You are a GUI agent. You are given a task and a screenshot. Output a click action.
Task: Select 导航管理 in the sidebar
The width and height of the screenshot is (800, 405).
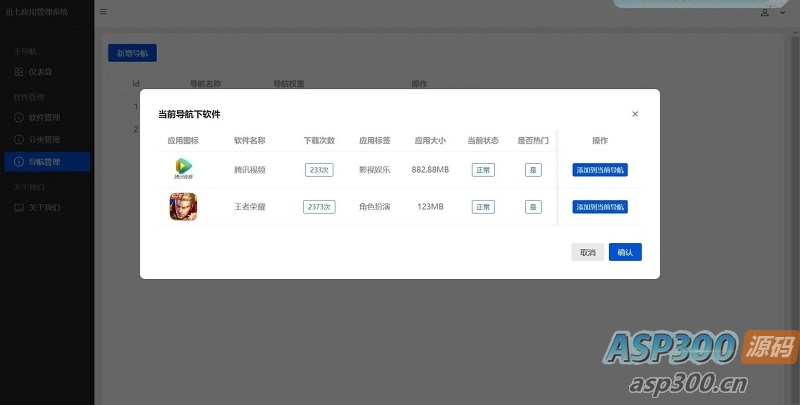pos(44,161)
